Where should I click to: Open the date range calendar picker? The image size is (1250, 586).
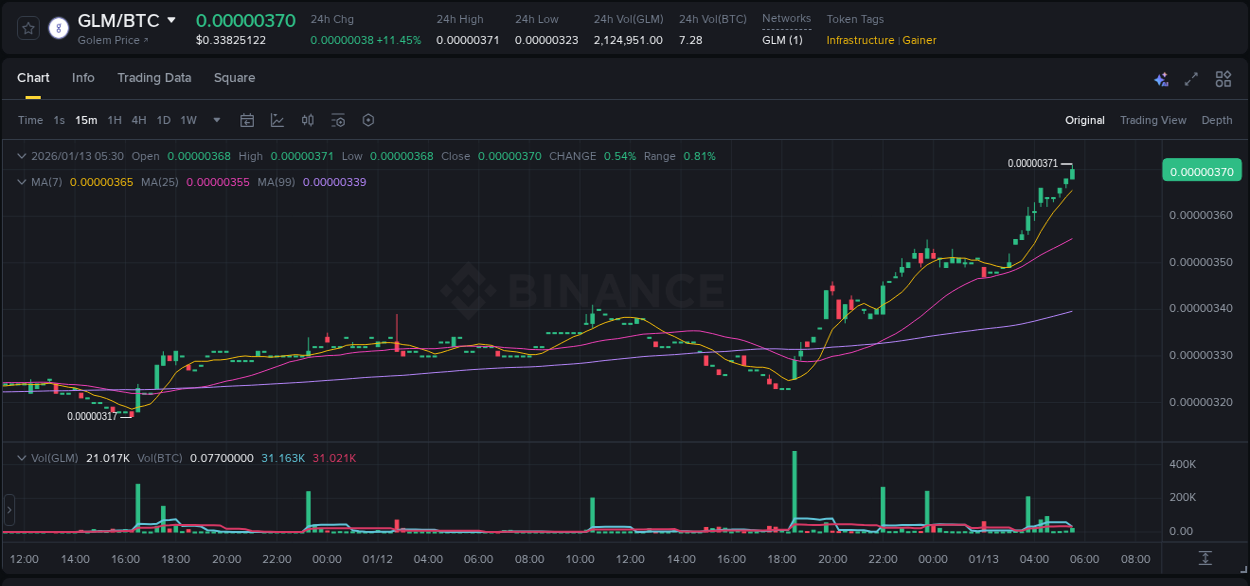[247, 120]
